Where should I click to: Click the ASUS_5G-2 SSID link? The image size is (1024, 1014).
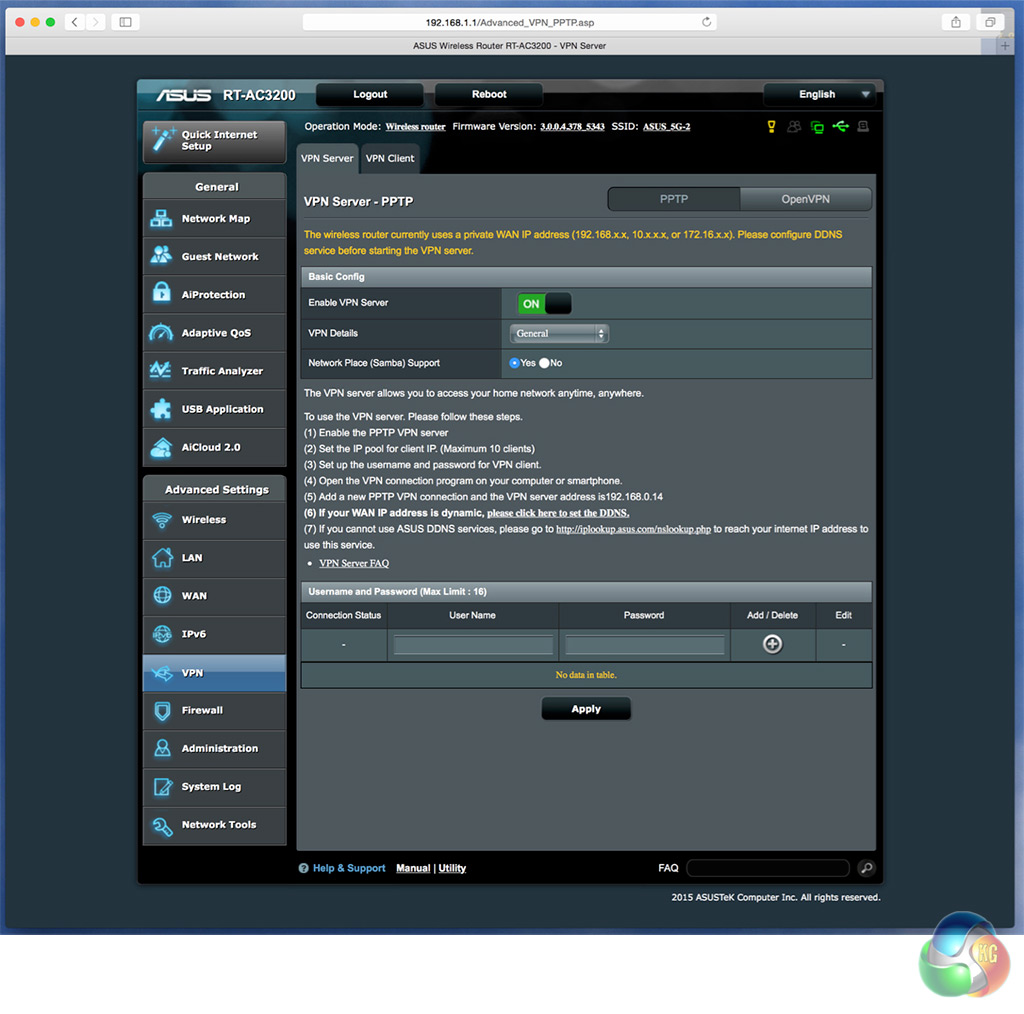coord(666,127)
